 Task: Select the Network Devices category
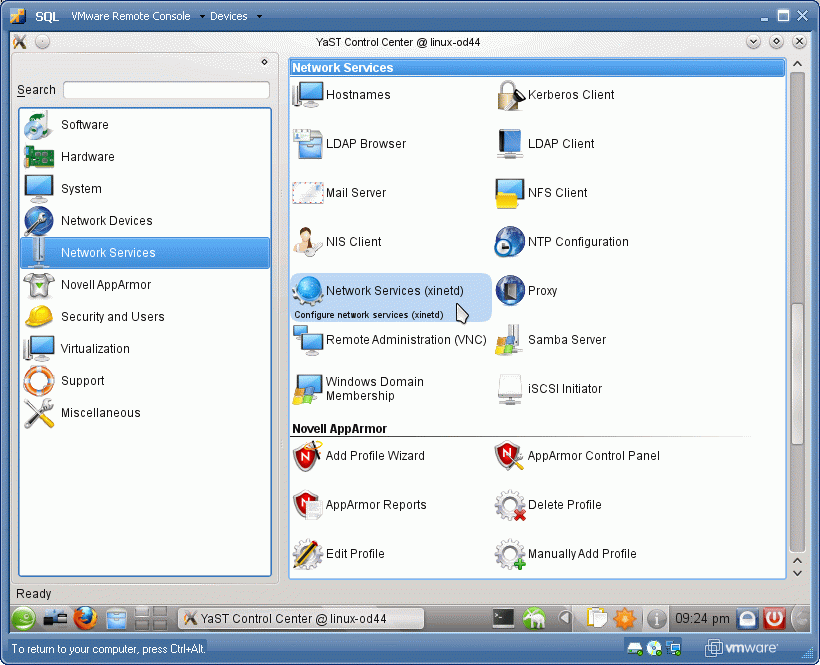click(x=145, y=221)
